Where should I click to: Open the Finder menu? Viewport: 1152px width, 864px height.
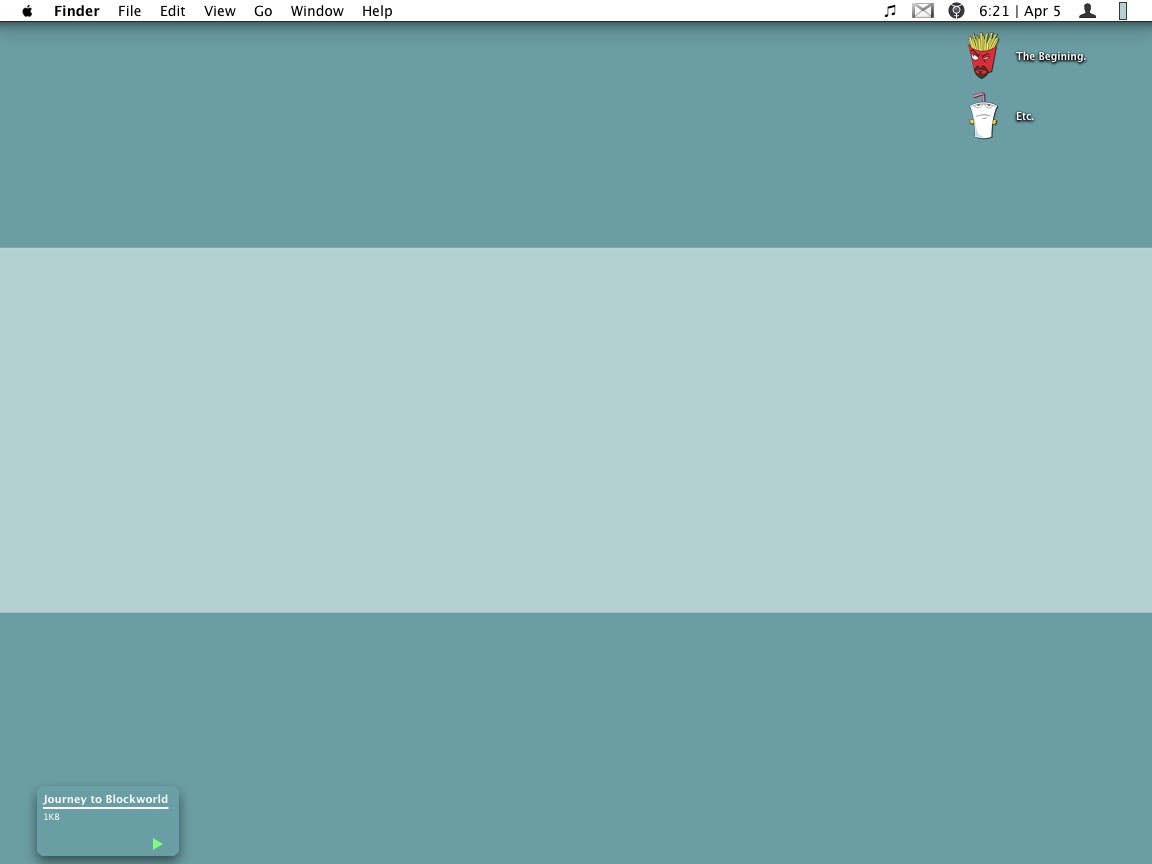coord(76,11)
